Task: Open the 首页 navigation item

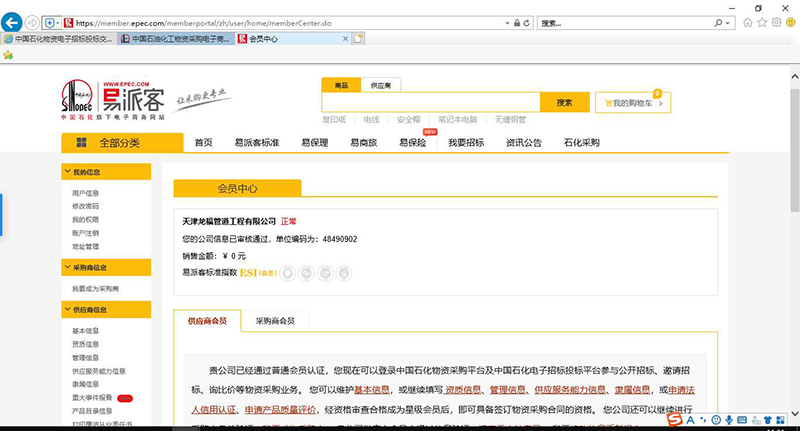Action: point(204,143)
